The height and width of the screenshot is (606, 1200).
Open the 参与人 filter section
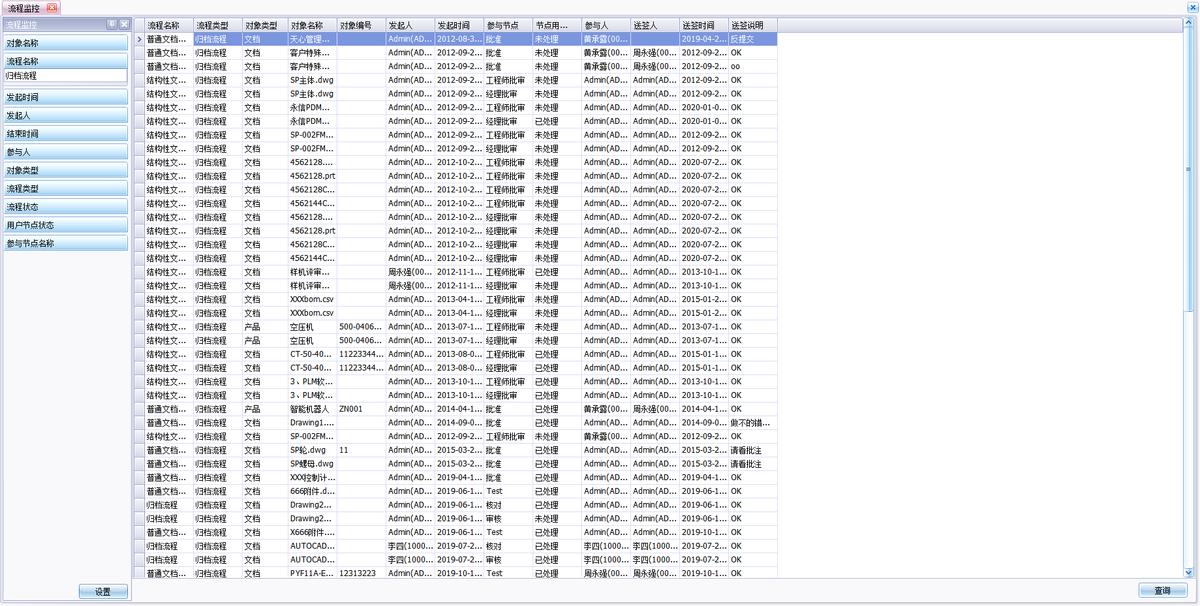click(x=65, y=152)
